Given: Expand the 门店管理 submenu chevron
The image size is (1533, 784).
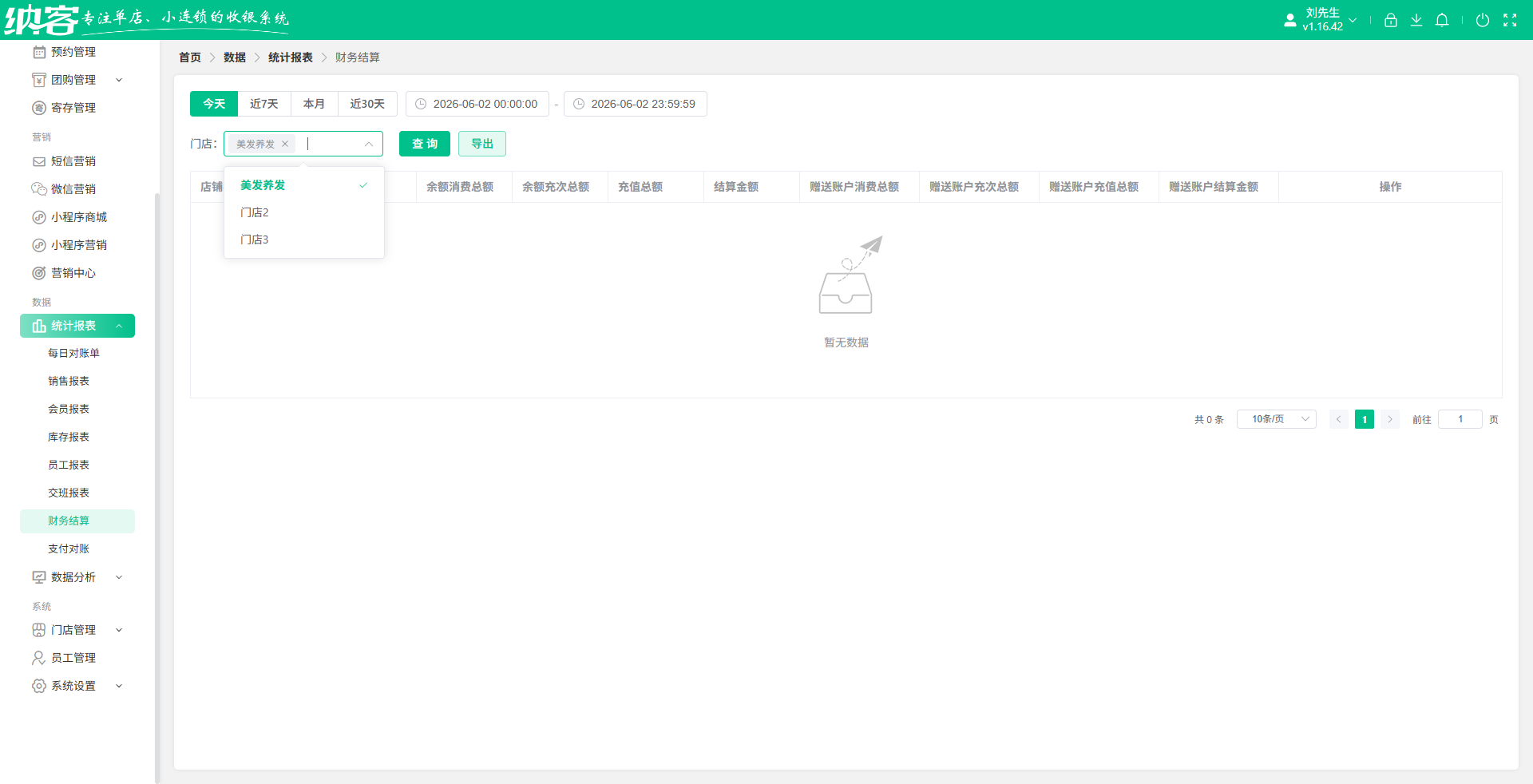Looking at the screenshot, I should [x=119, y=630].
